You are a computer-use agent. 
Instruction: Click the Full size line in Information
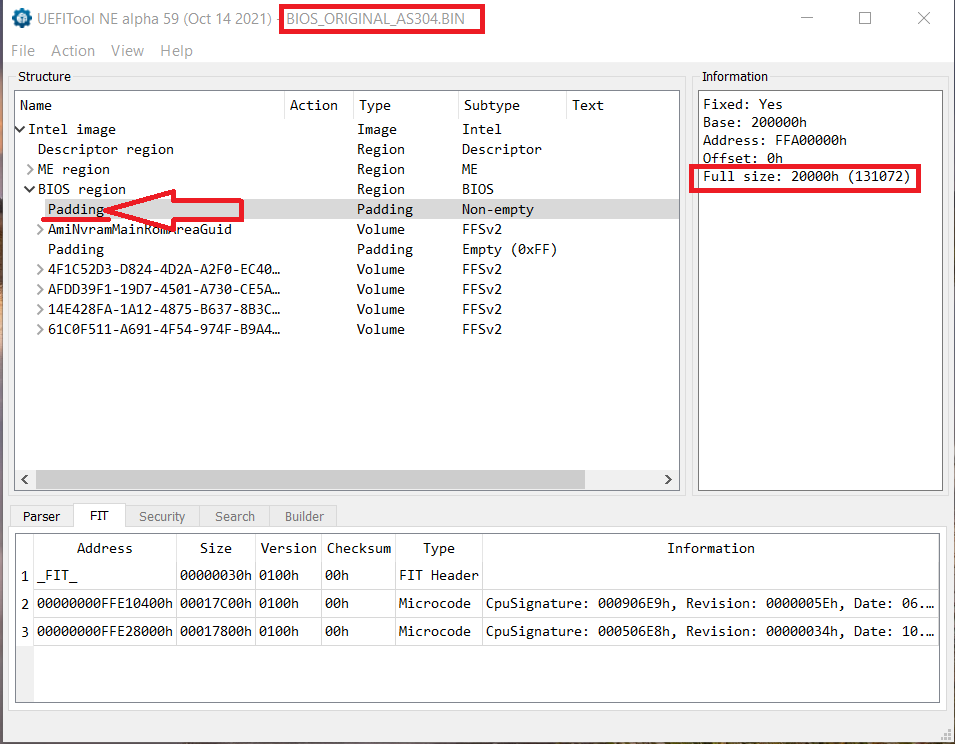(x=806, y=177)
